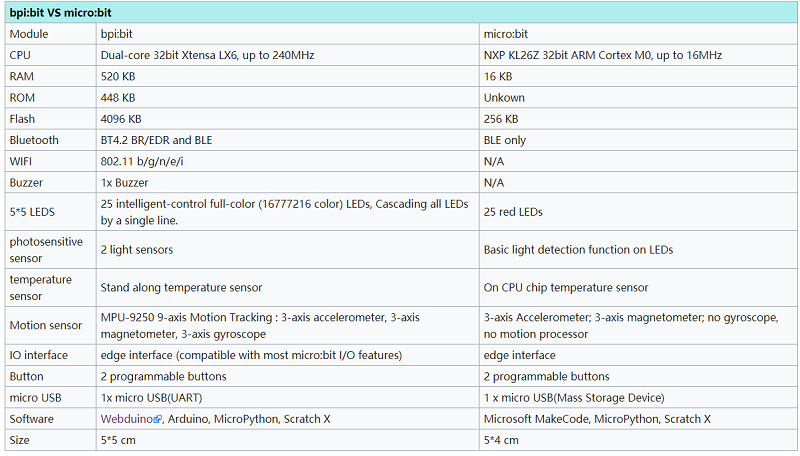The image size is (800, 456).
Task: Click the 'BT4.2 BR/EDR and BLE' cell
Action: (x=288, y=140)
